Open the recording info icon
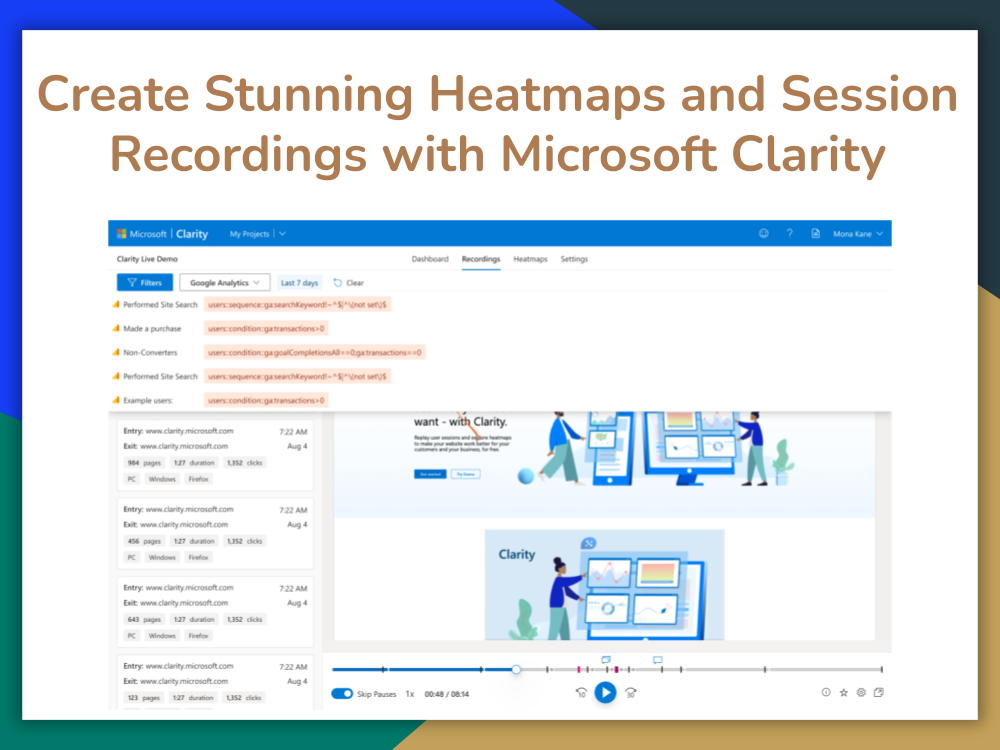The height and width of the screenshot is (750, 1000). [825, 691]
